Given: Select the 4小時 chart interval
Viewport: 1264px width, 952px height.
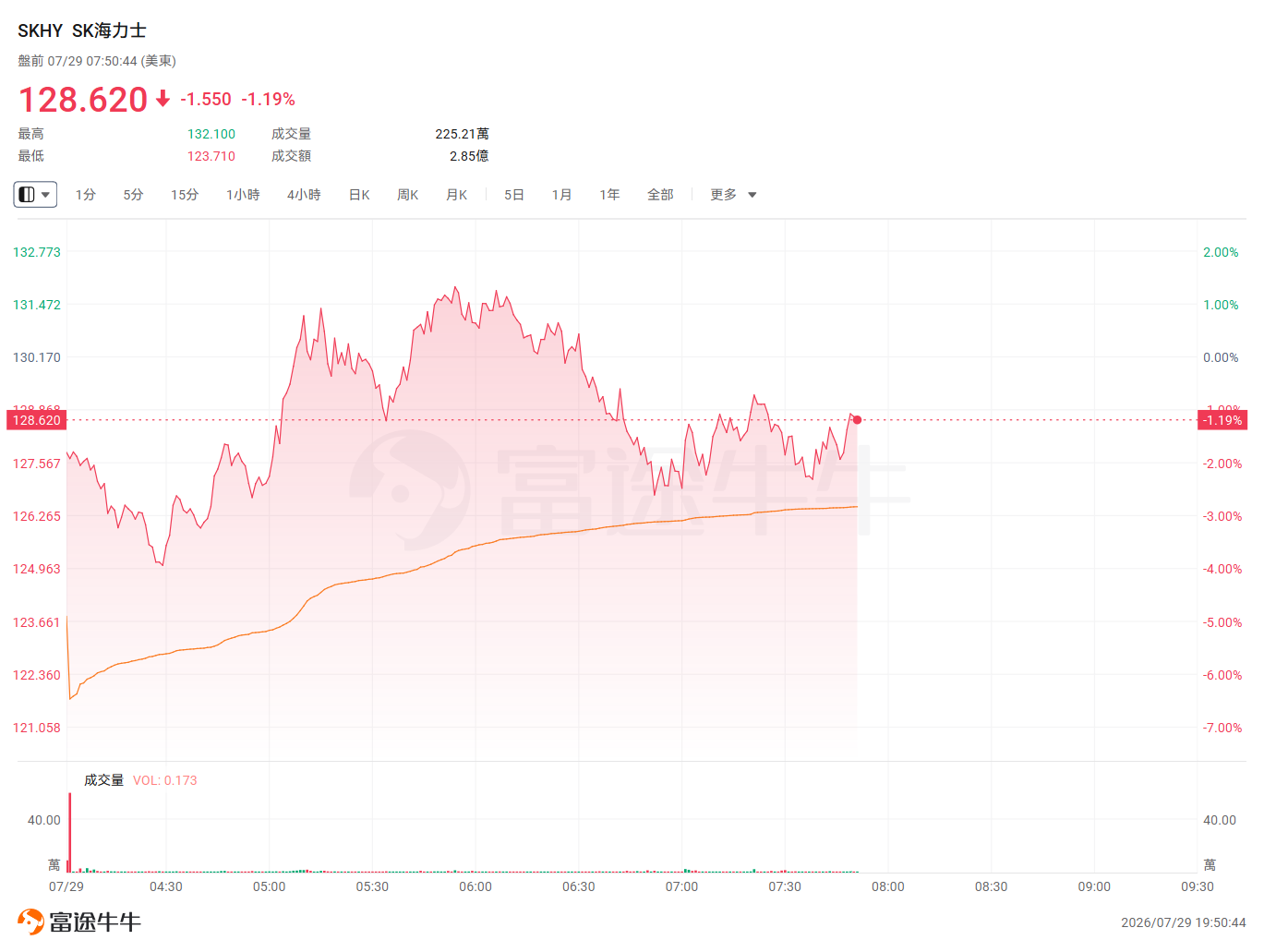Looking at the screenshot, I should coord(304,195).
